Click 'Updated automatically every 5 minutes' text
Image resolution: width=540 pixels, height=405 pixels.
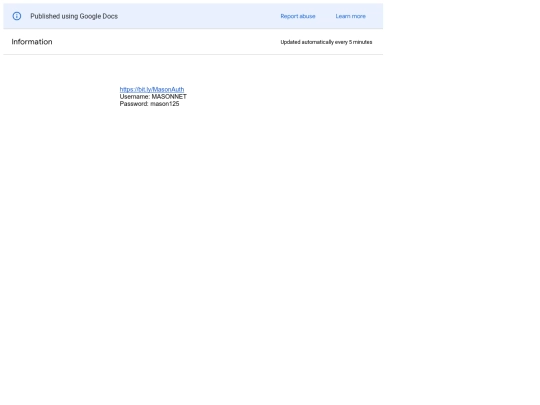(326, 42)
